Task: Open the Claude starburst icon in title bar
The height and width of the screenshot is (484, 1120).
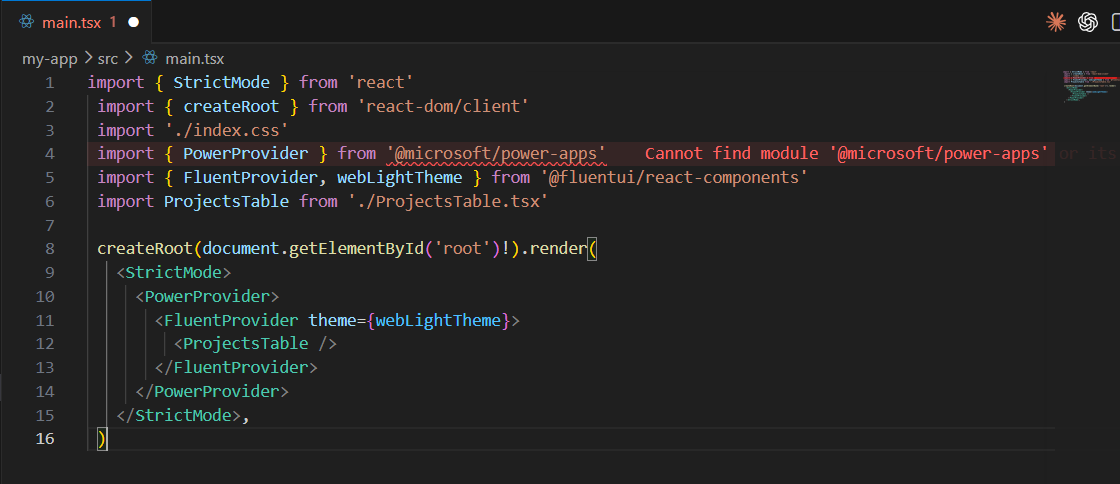Action: coord(1056,23)
